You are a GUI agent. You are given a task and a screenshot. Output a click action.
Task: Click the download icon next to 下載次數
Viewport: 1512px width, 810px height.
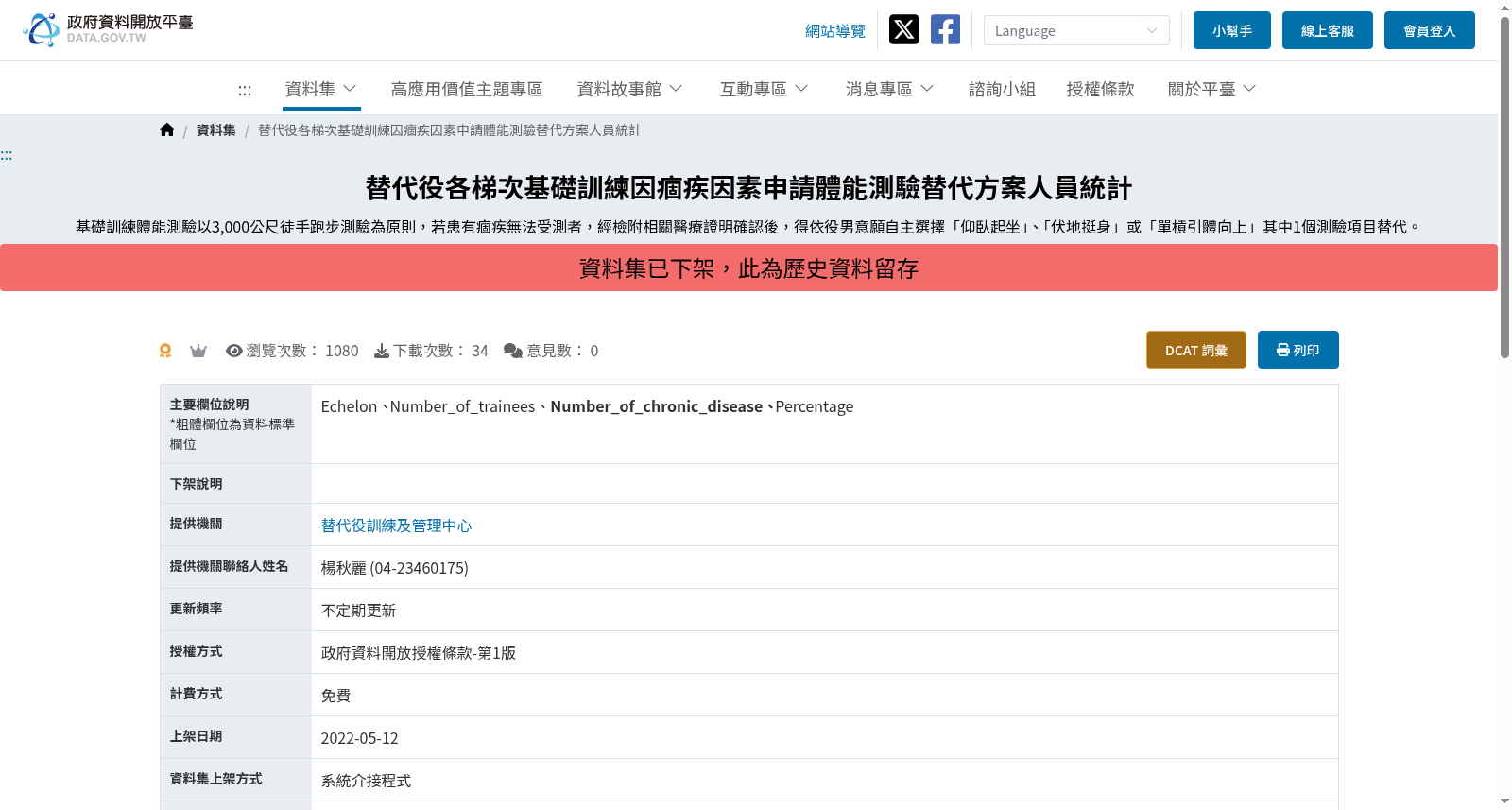click(381, 351)
